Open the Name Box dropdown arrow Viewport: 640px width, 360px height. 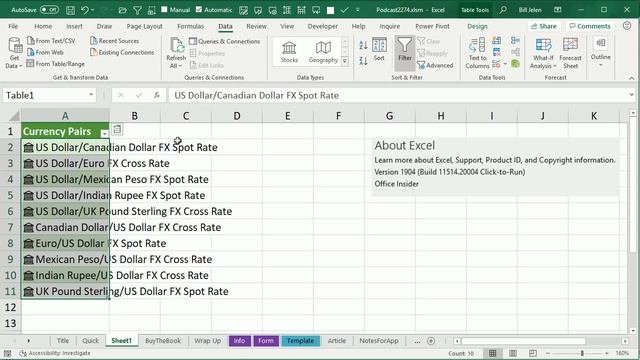click(x=91, y=96)
